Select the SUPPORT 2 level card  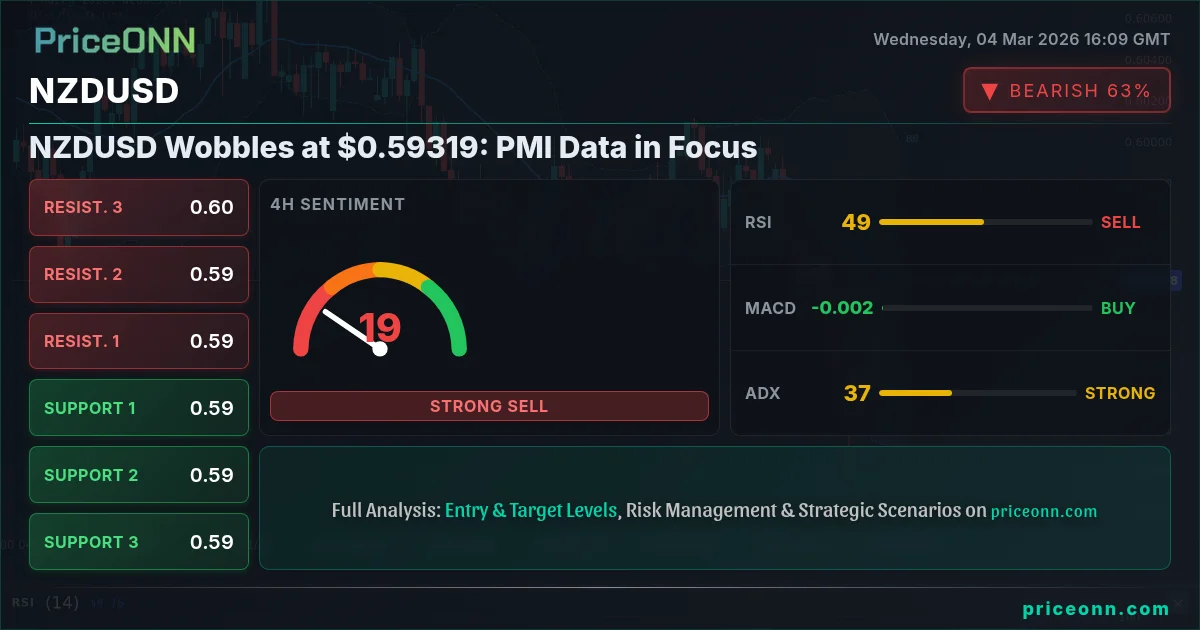click(x=139, y=475)
